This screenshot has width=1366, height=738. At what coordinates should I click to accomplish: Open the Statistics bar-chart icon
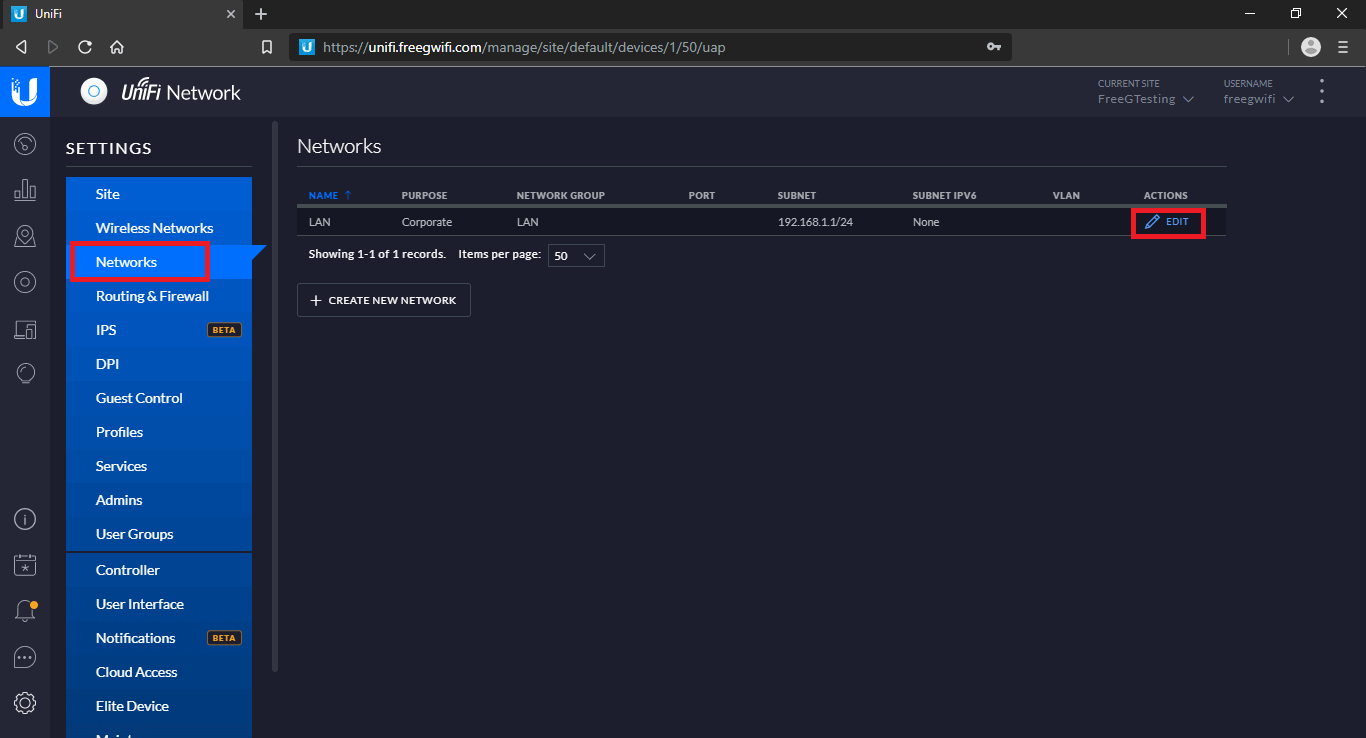(x=25, y=190)
